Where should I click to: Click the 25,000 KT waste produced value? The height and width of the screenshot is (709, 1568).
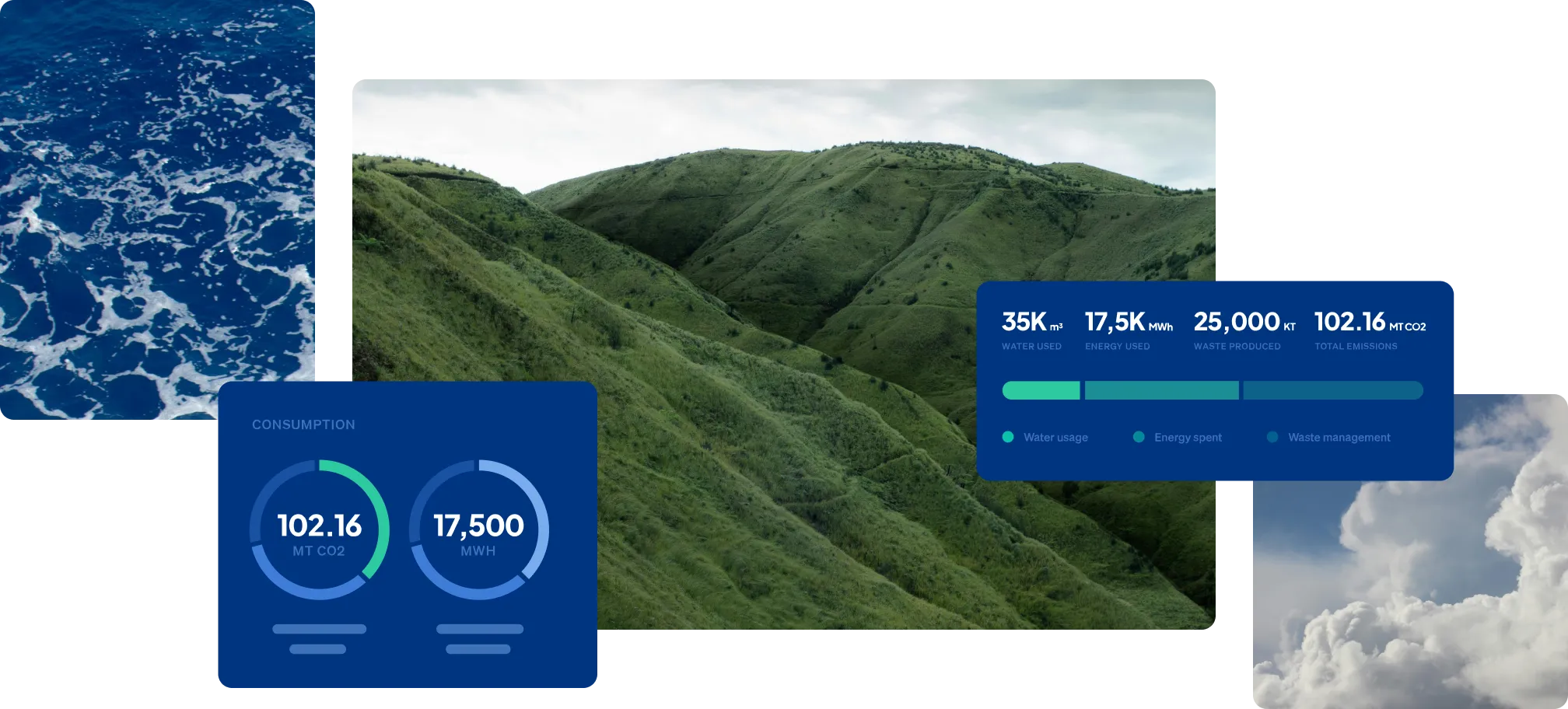pos(1244,322)
